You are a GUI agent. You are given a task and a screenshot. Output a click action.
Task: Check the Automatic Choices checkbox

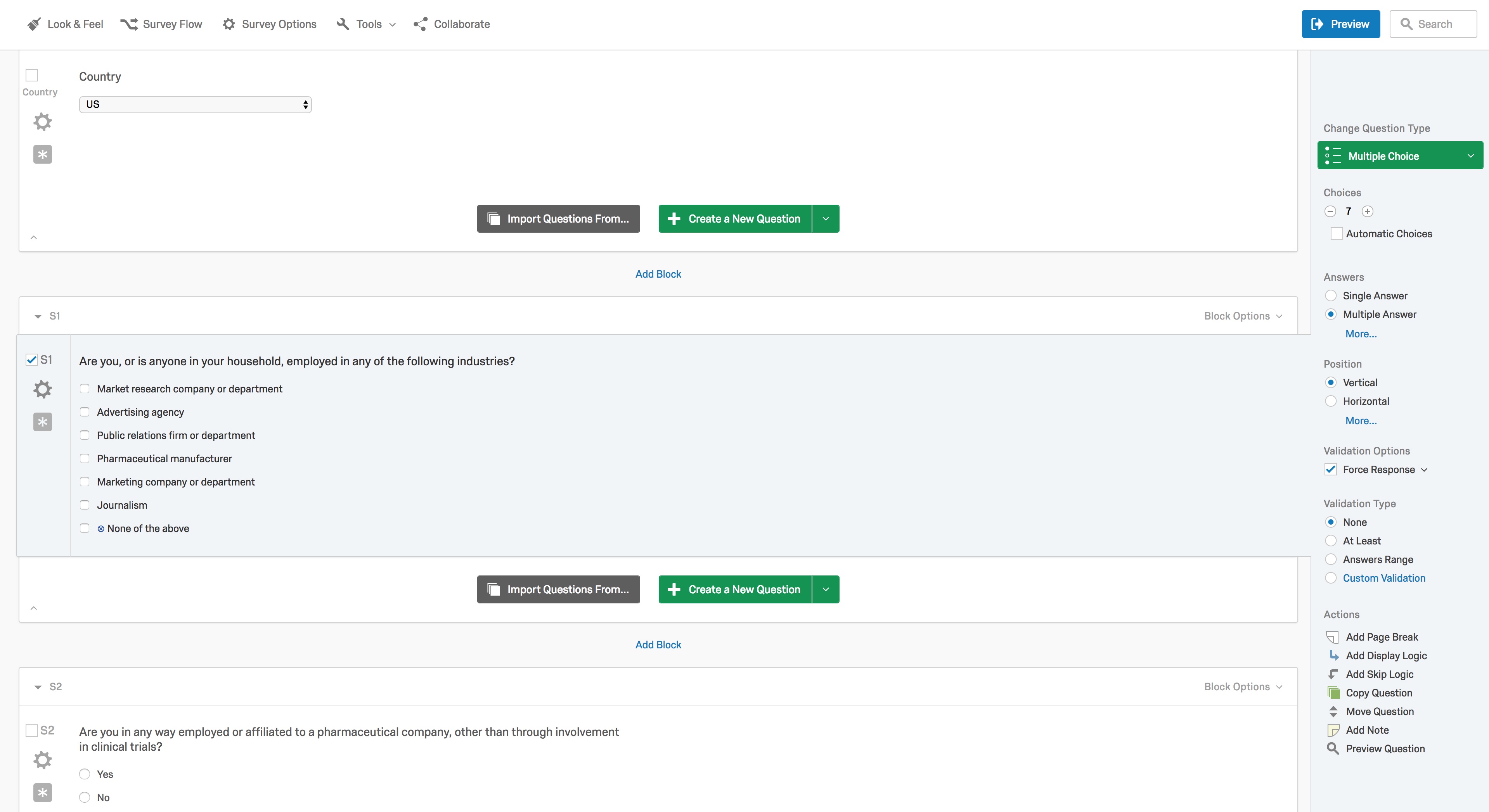pyautogui.click(x=1337, y=233)
